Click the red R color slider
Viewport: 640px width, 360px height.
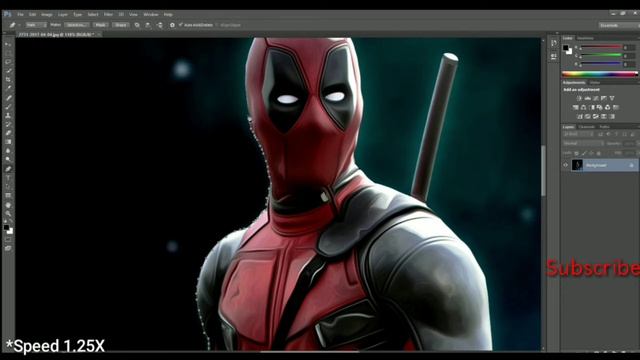coord(601,48)
